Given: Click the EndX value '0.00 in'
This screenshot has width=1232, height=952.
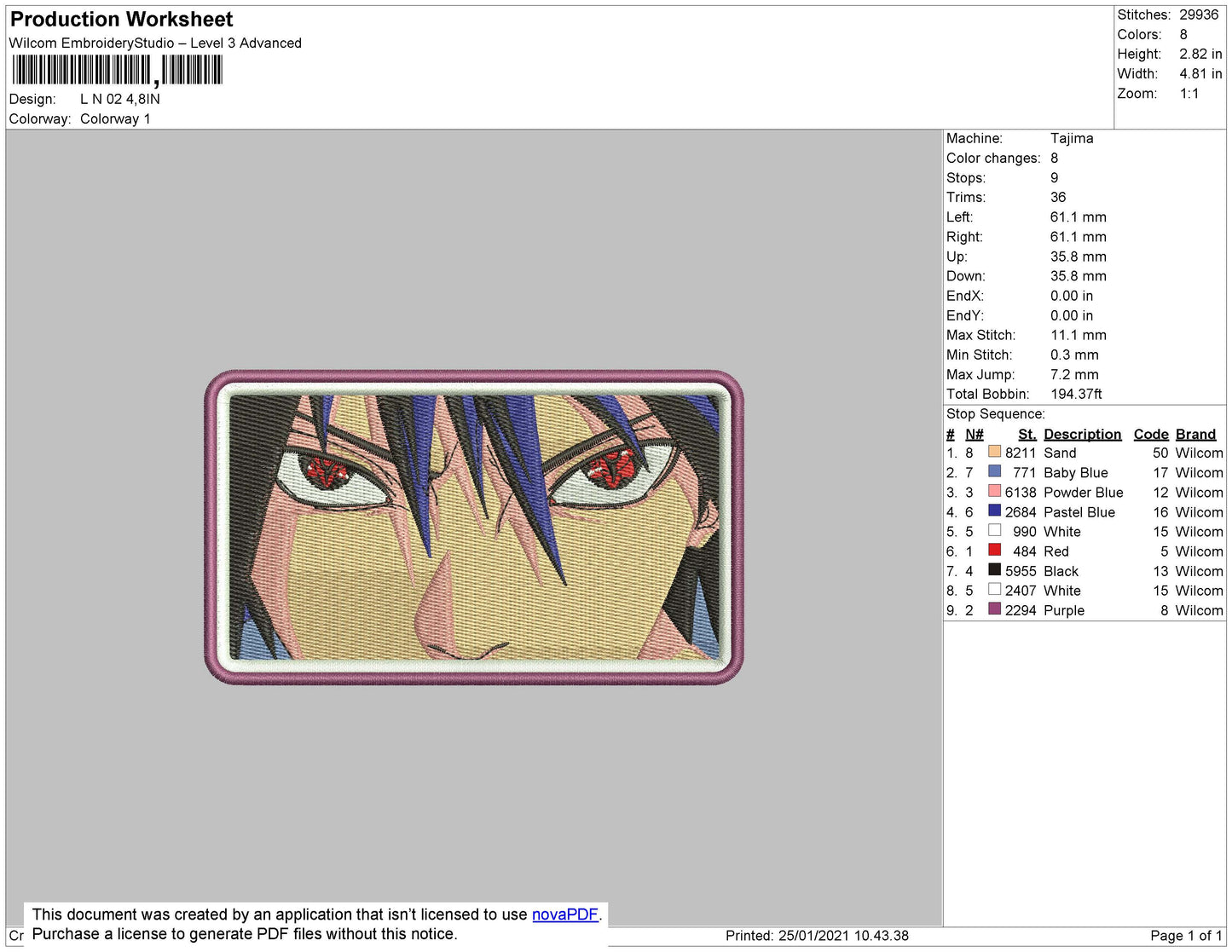Looking at the screenshot, I should click(x=1072, y=296).
